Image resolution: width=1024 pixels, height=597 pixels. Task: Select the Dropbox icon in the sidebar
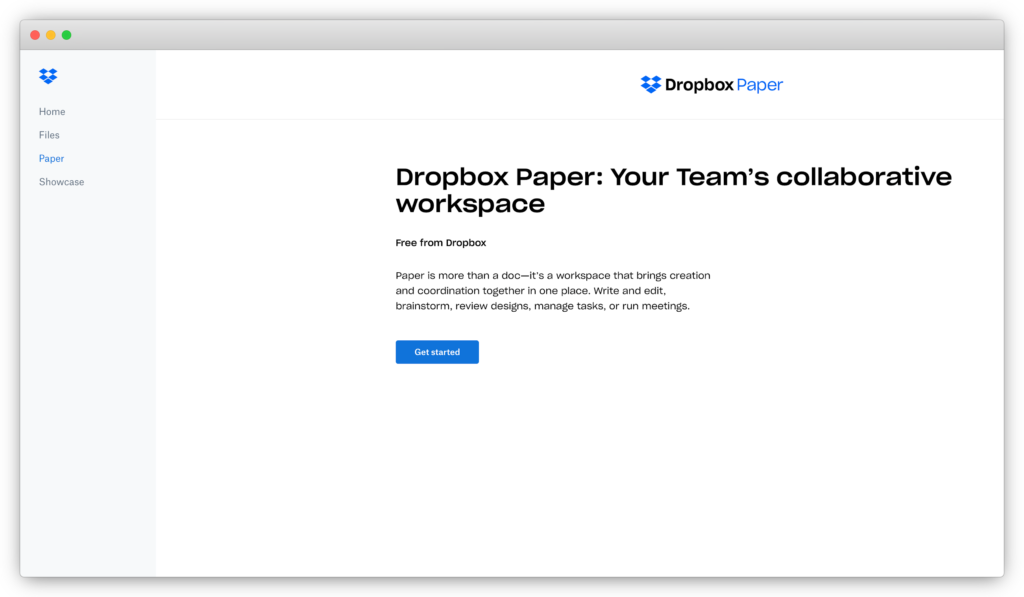47,75
